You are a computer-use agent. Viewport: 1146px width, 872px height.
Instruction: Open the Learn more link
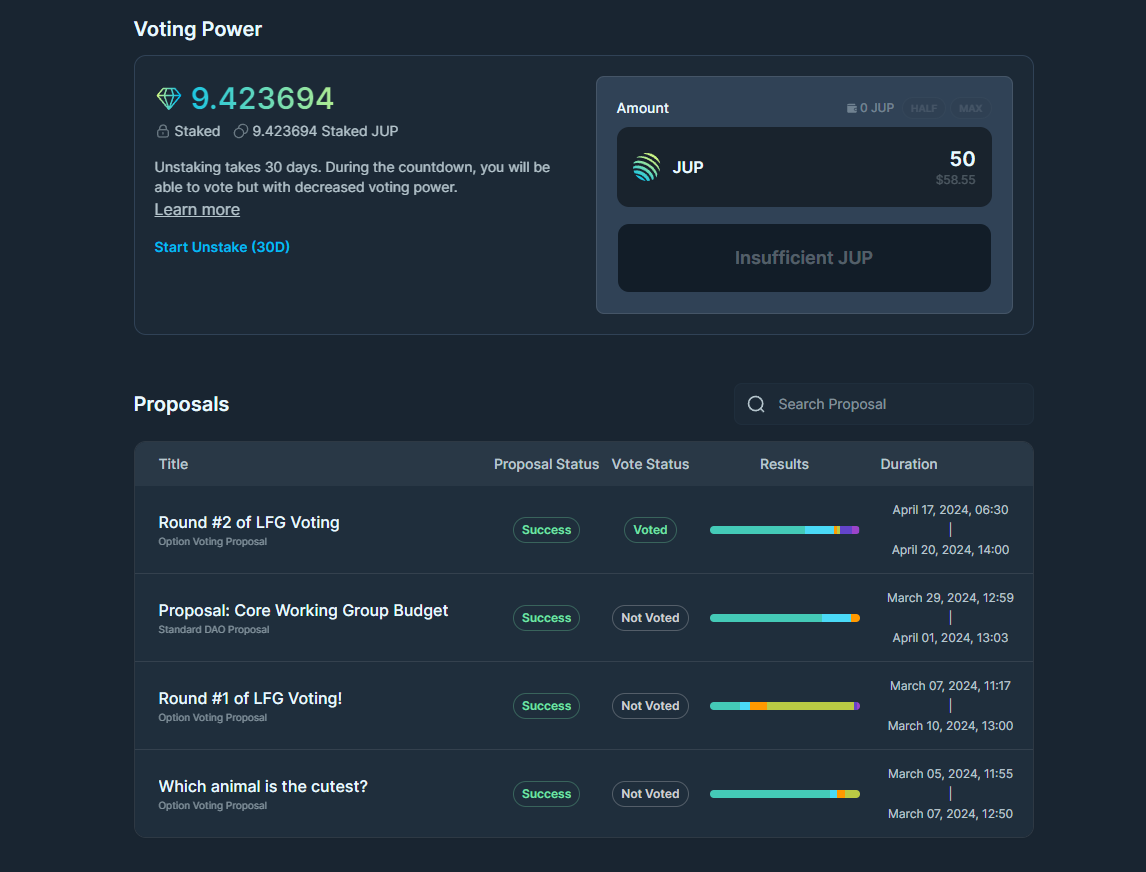pyautogui.click(x=197, y=209)
